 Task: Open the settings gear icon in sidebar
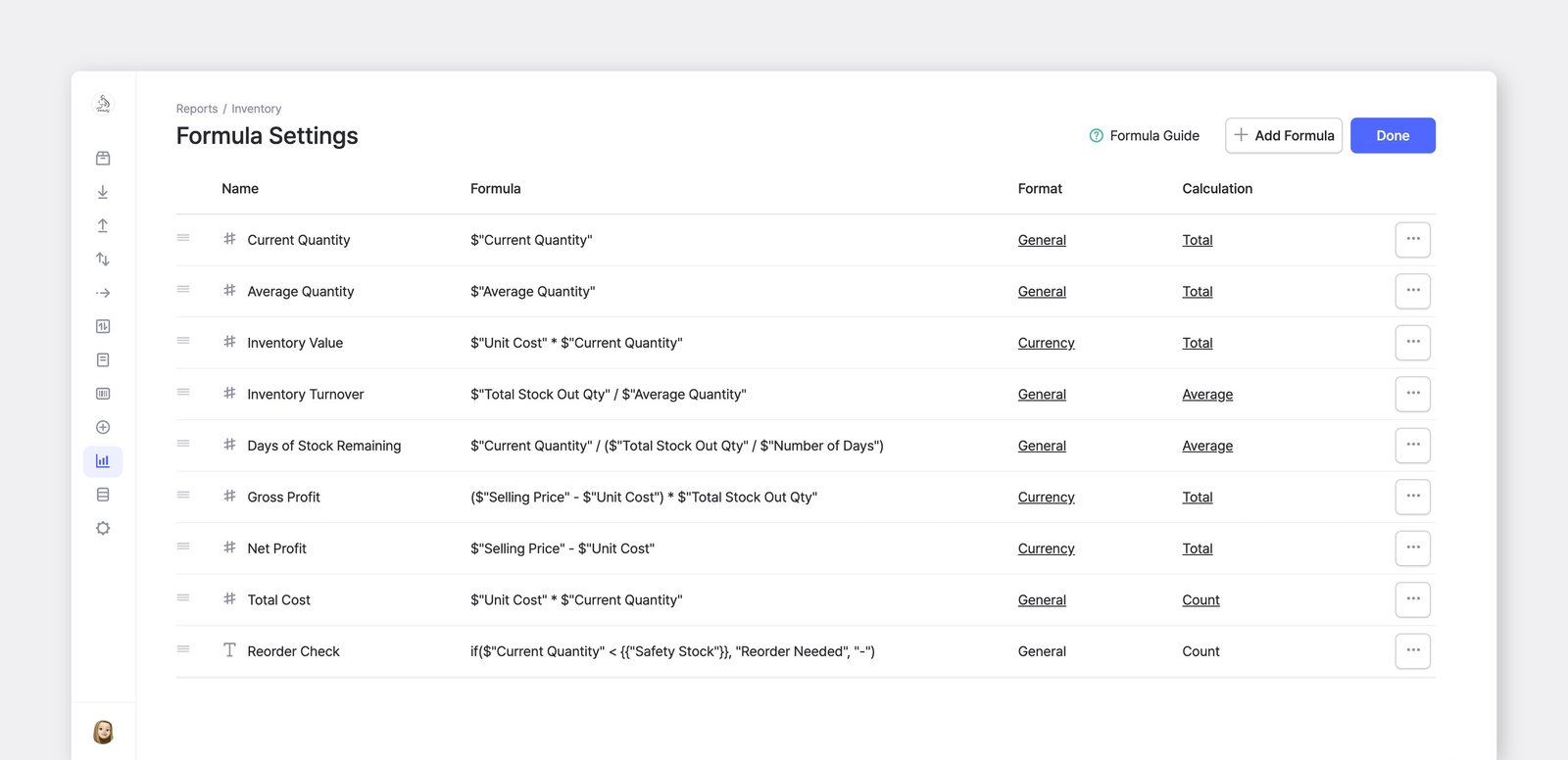point(103,529)
